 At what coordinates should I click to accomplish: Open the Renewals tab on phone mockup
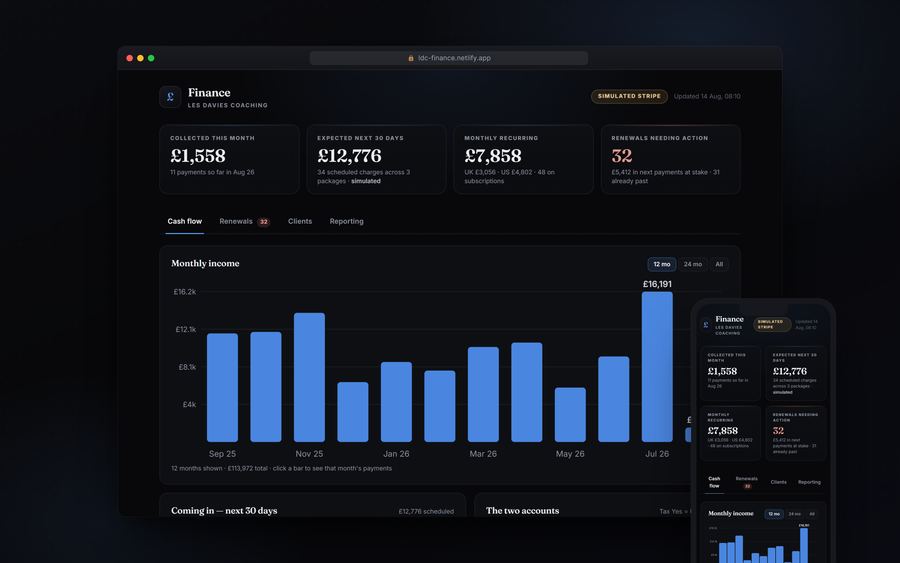[747, 482]
